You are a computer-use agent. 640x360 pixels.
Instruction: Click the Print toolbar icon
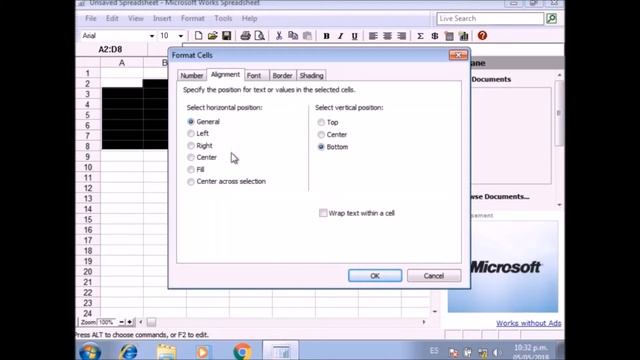tap(245, 36)
